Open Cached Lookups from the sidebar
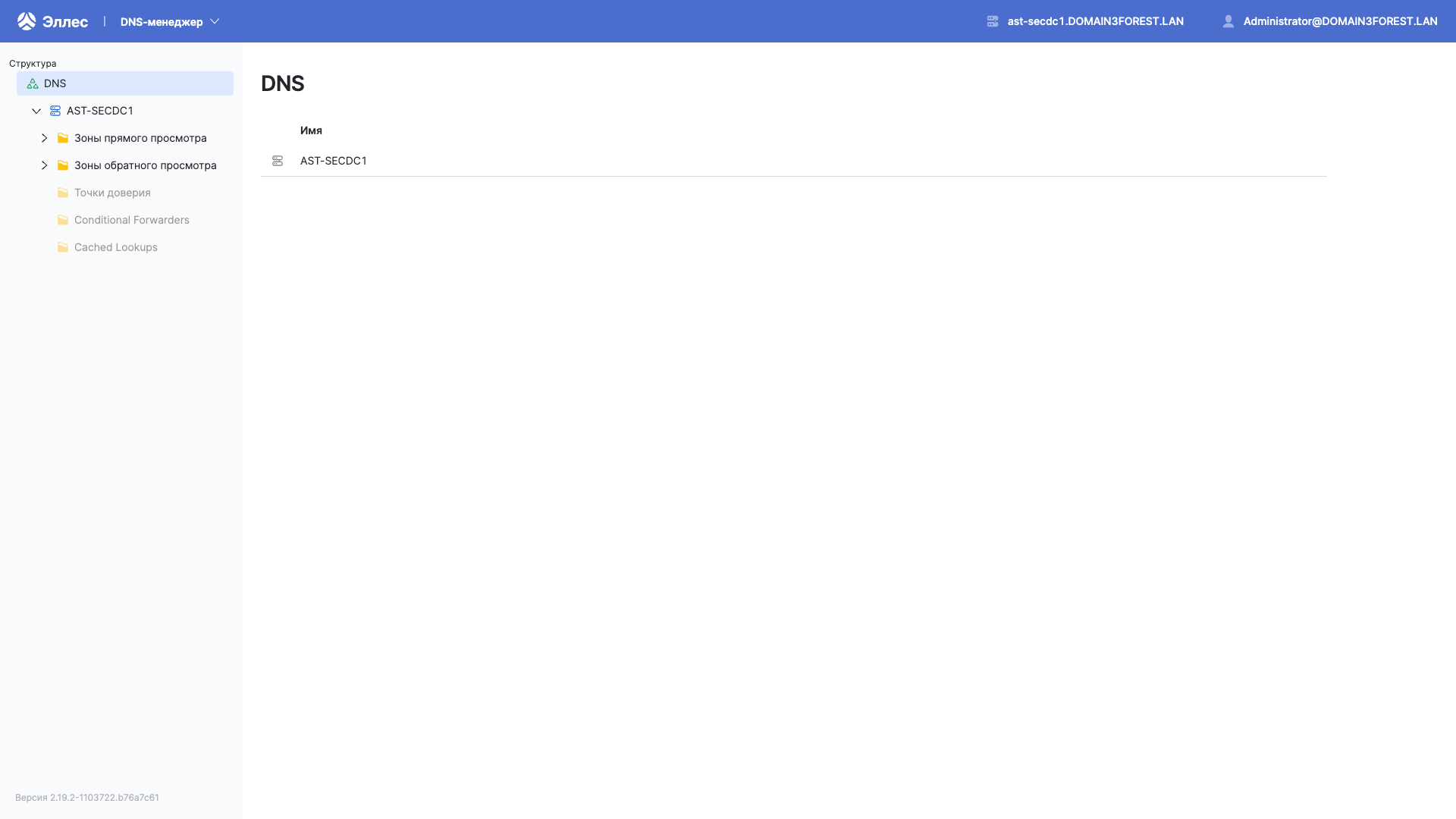This screenshot has height=819, width=1456. point(115,247)
